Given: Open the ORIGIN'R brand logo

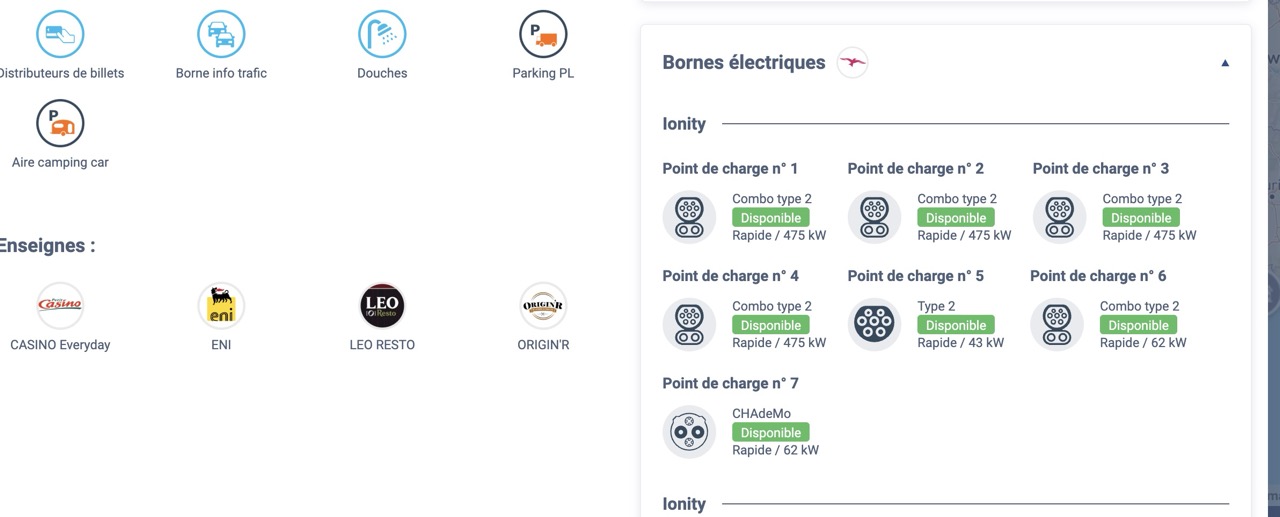Looking at the screenshot, I should (543, 305).
